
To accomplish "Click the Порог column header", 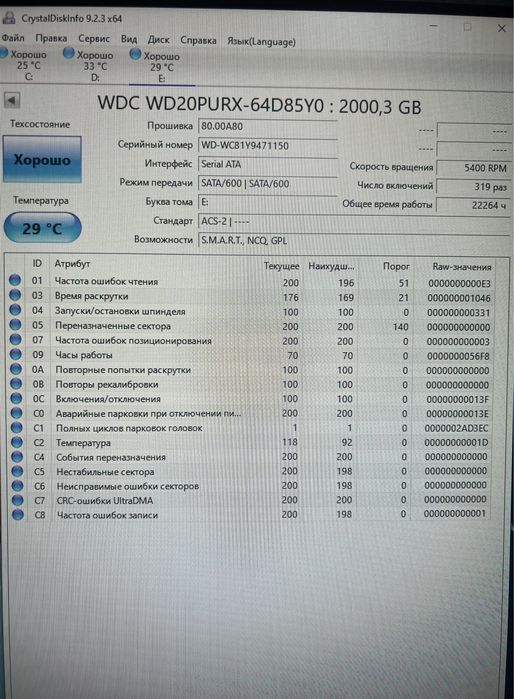I will click(x=396, y=266).
